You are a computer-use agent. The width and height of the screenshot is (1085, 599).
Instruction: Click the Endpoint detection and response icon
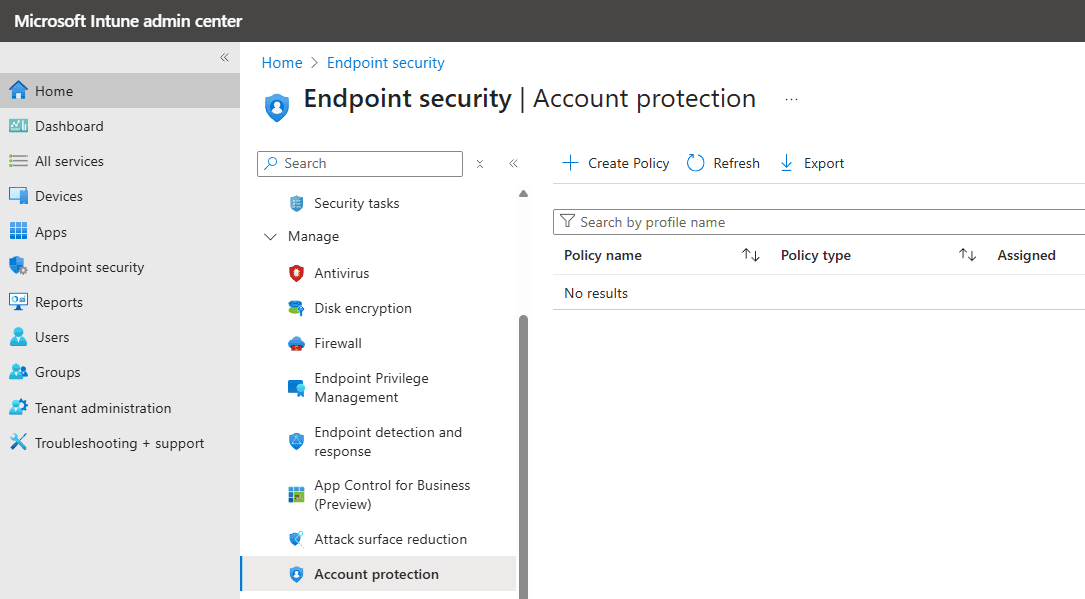(296, 441)
